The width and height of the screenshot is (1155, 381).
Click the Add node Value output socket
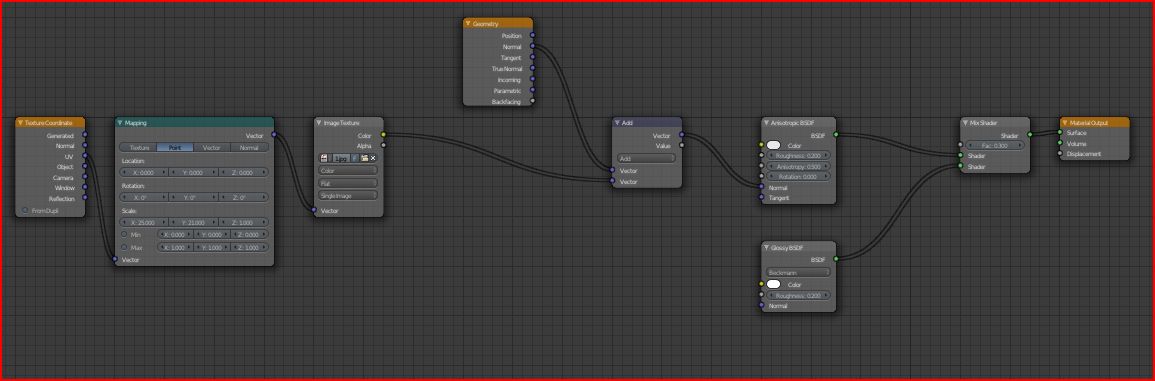(x=681, y=145)
